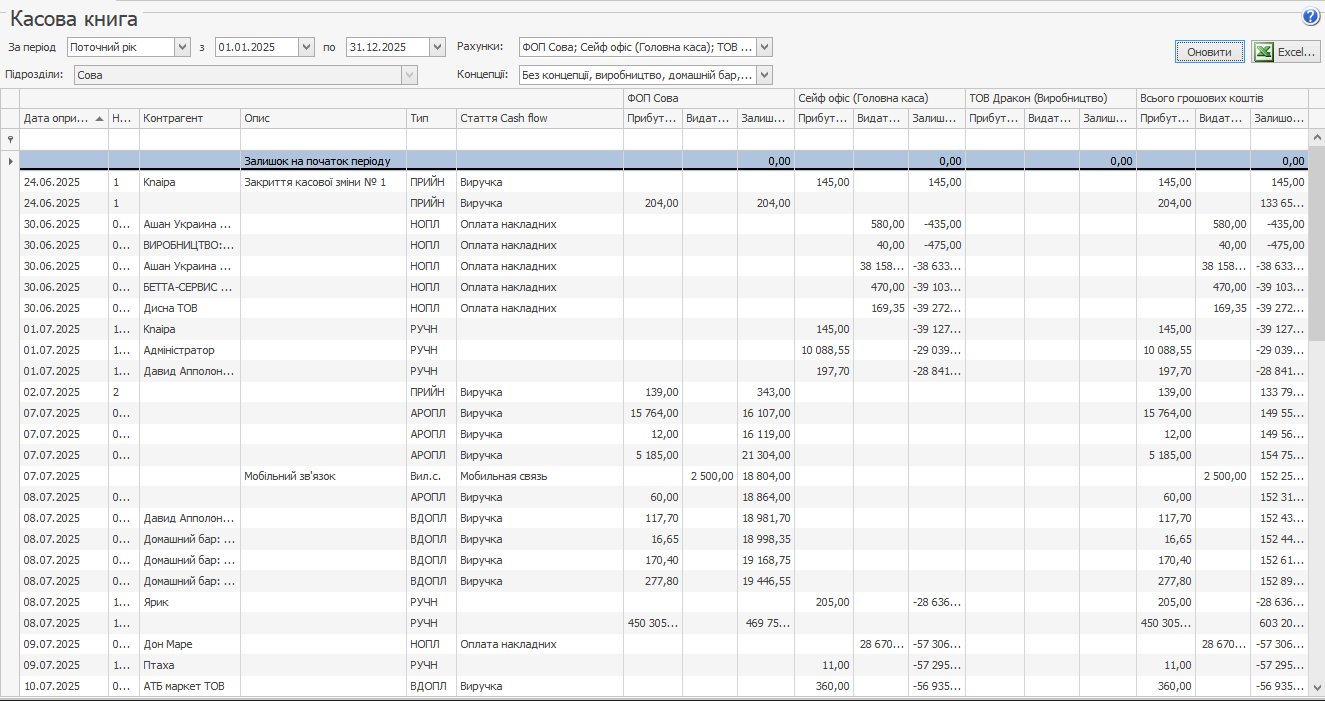1325x701 pixels.
Task: Click the filter cell under the Опис column
Action: coord(323,139)
